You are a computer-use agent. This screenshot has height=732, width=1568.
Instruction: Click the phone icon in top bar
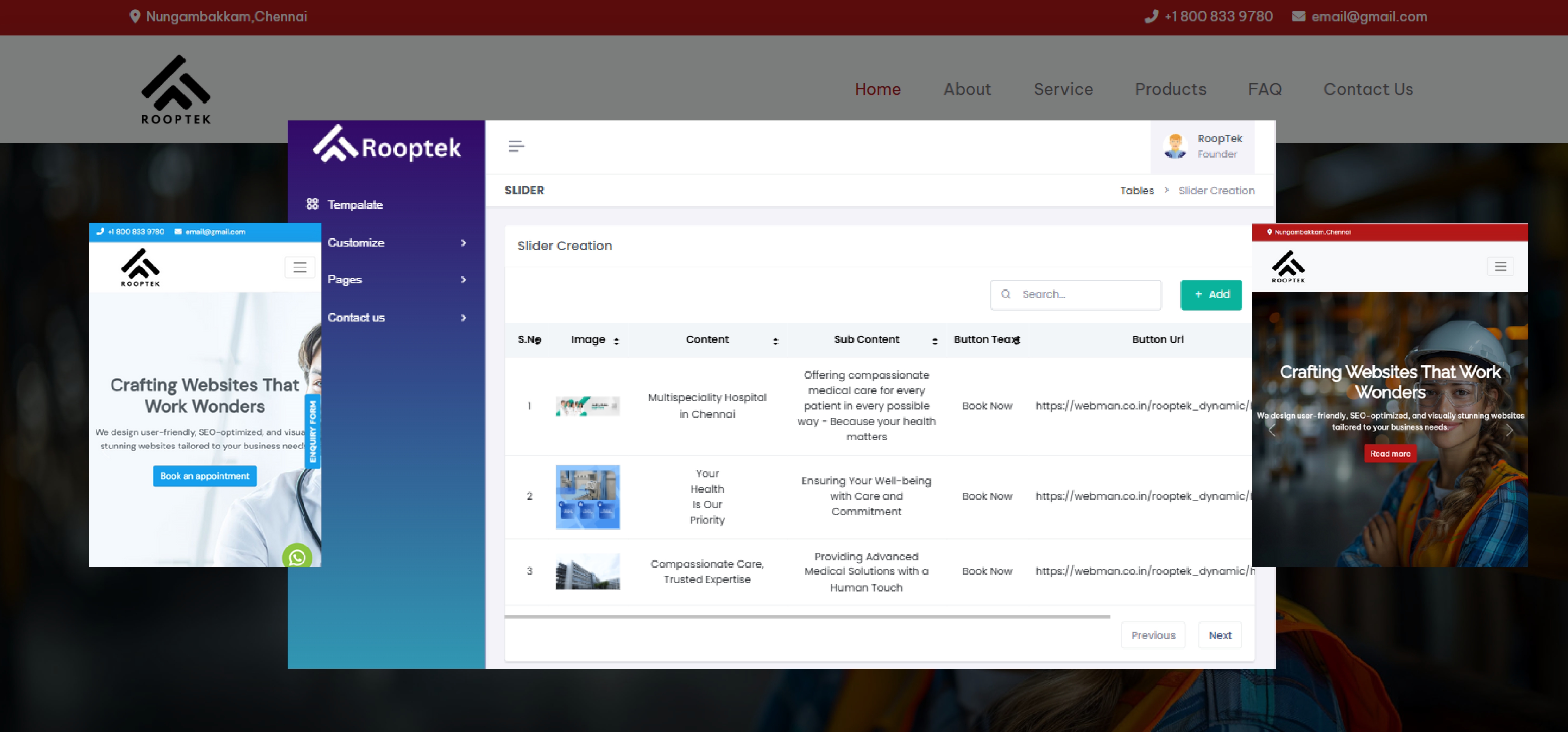[x=1151, y=17]
